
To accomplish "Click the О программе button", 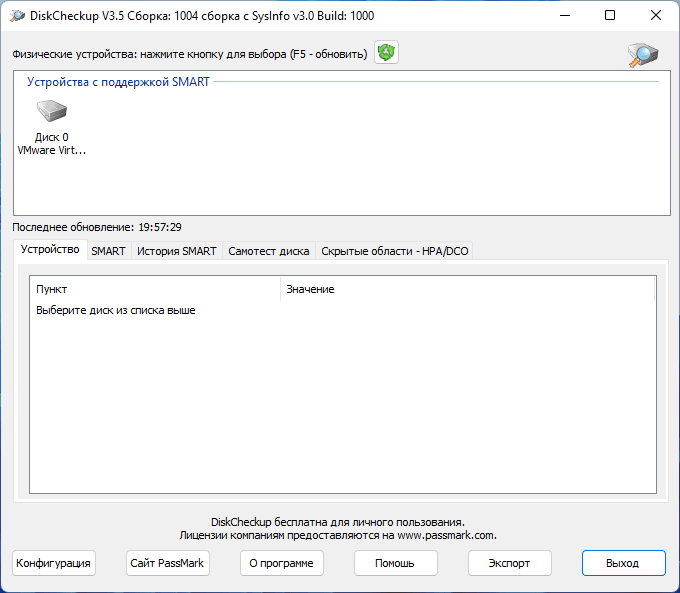I will (x=282, y=563).
